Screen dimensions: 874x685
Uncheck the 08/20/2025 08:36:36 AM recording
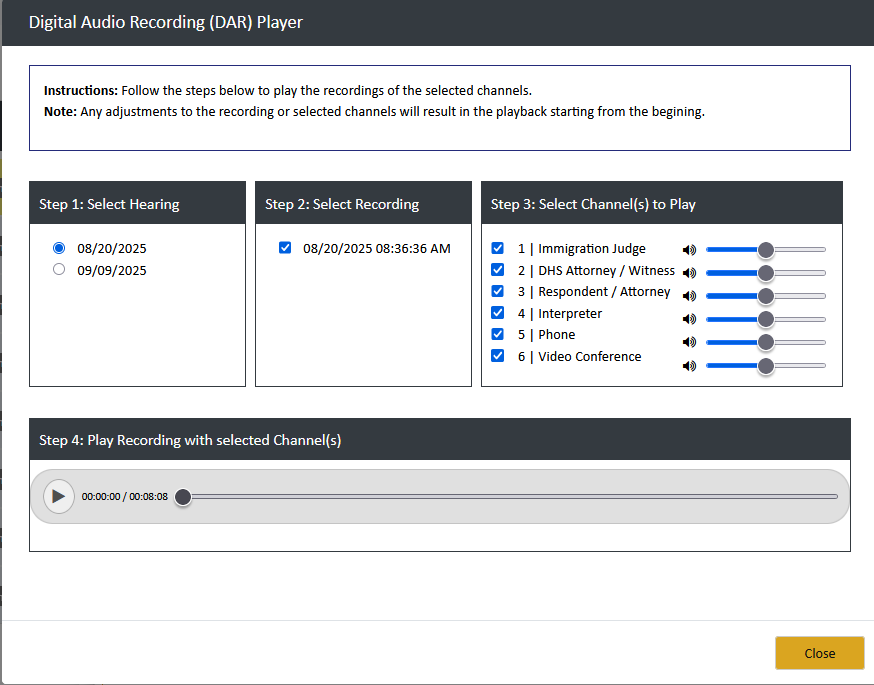click(x=285, y=247)
